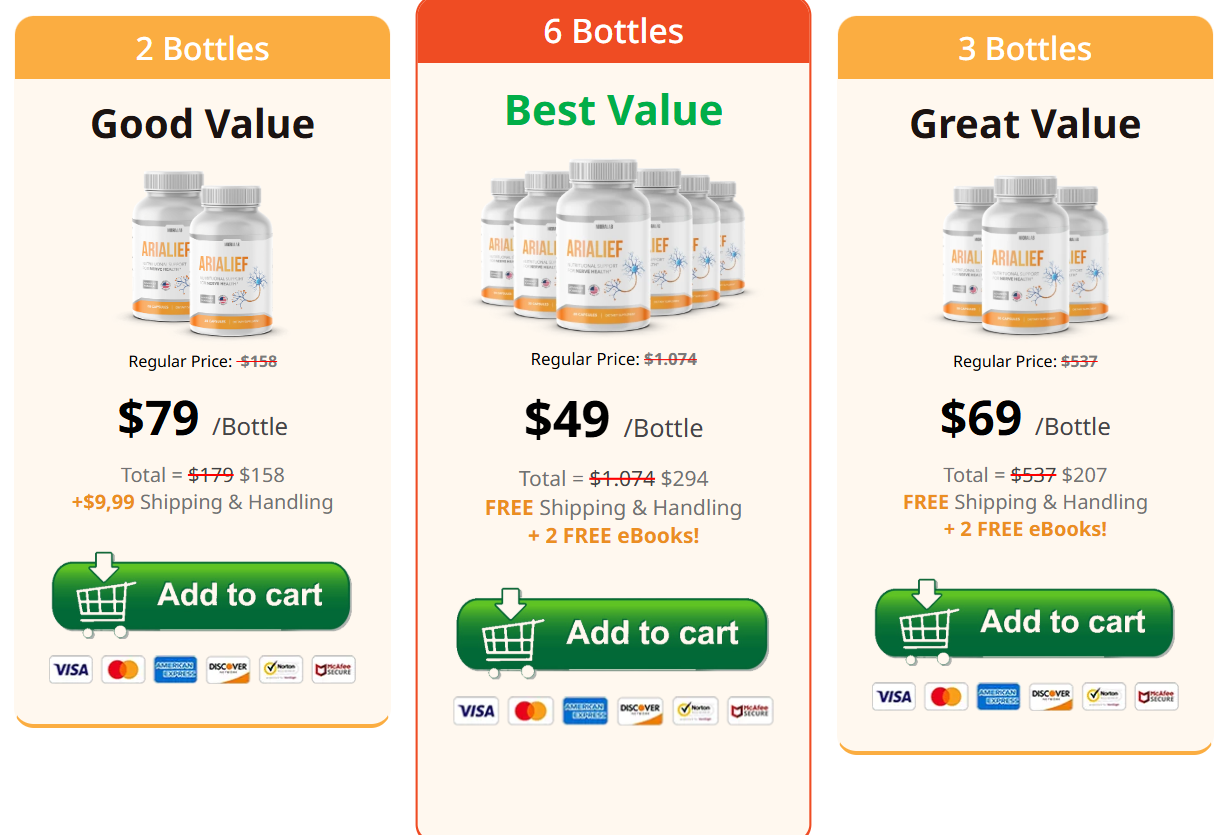Add the 3 Bottles package to cart
This screenshot has width=1223, height=835.
1024,622
